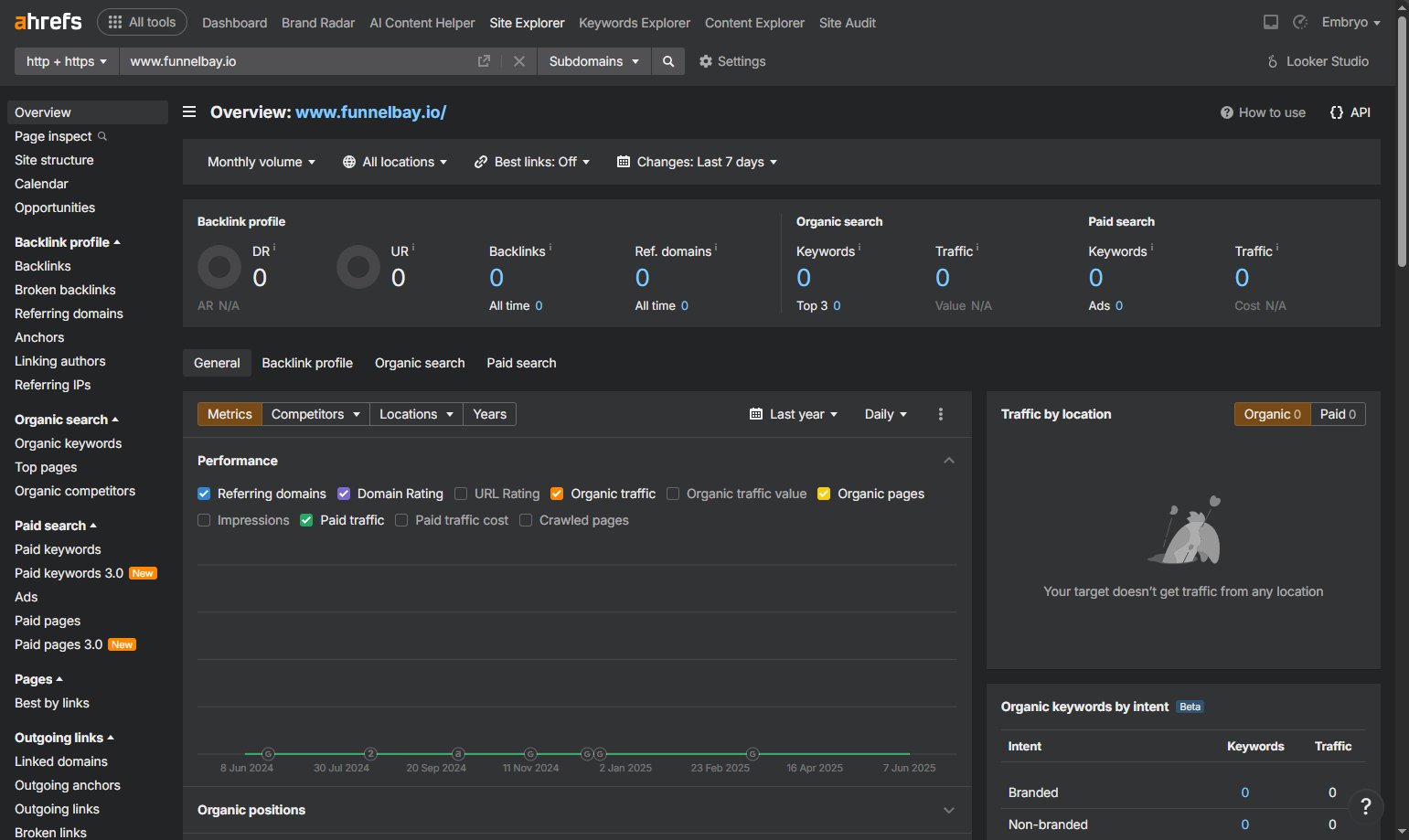This screenshot has width=1409, height=840.
Task: Enable the Impressions checkbox
Action: [x=204, y=520]
